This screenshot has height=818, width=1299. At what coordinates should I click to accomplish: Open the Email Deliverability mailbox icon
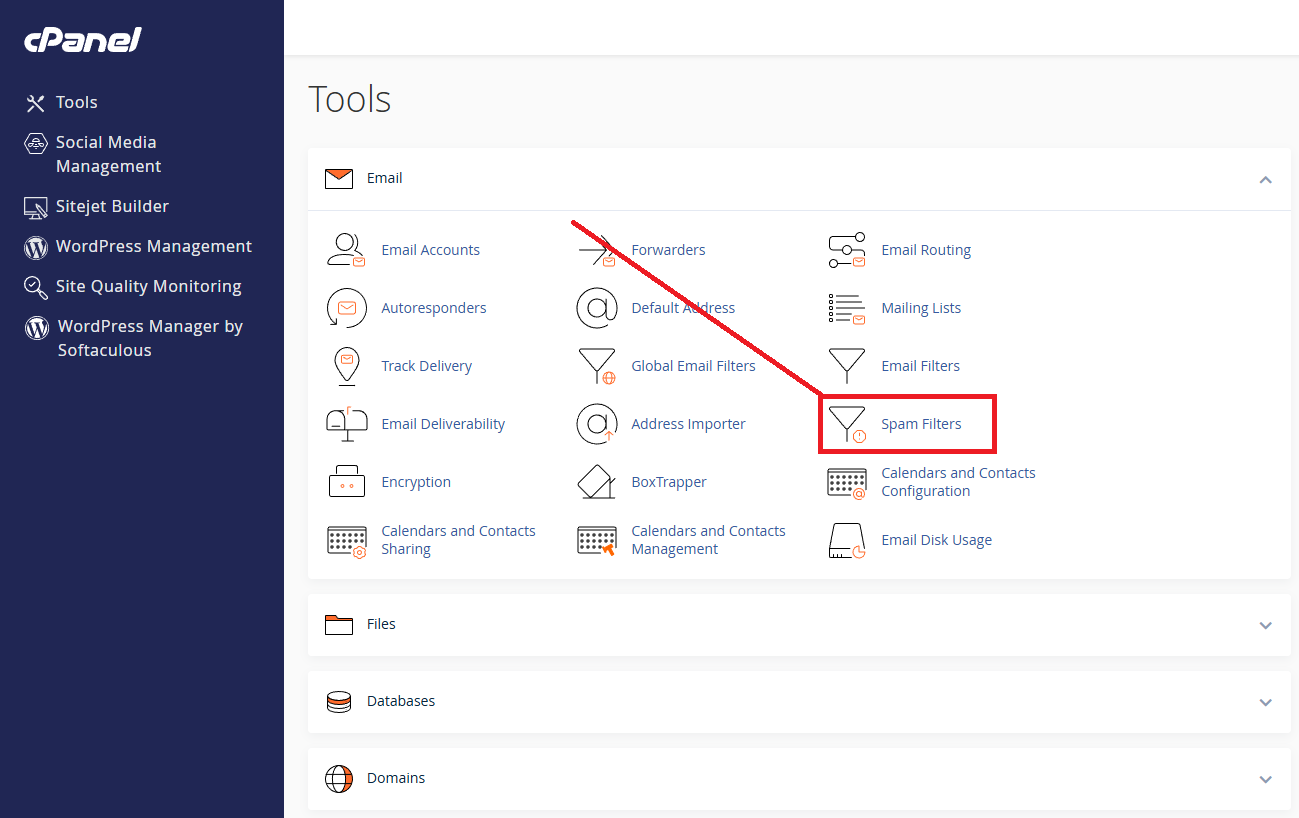point(347,424)
